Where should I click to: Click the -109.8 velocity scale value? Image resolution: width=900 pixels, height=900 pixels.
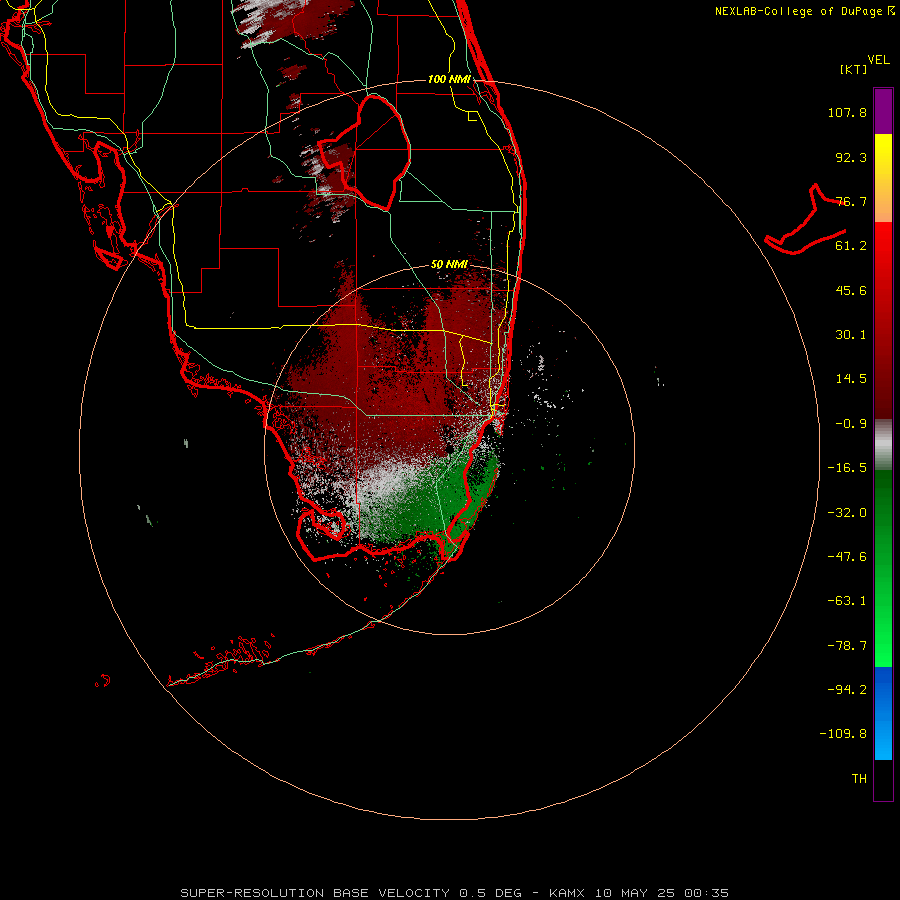coord(843,734)
